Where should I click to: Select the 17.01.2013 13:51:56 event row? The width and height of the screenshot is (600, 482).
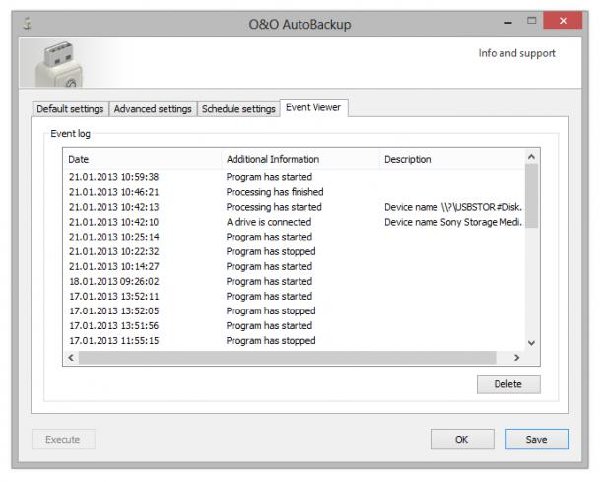(294, 326)
